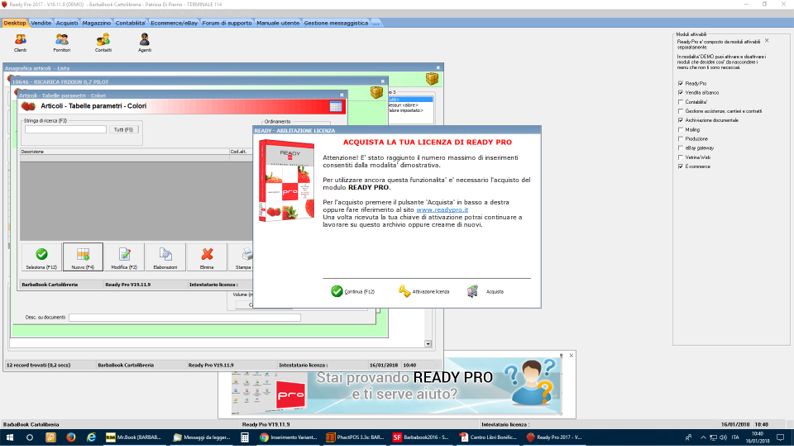Switch to Chrome Inserimento Varianti taskbar item
The height and width of the screenshot is (446, 794).
click(x=289, y=437)
